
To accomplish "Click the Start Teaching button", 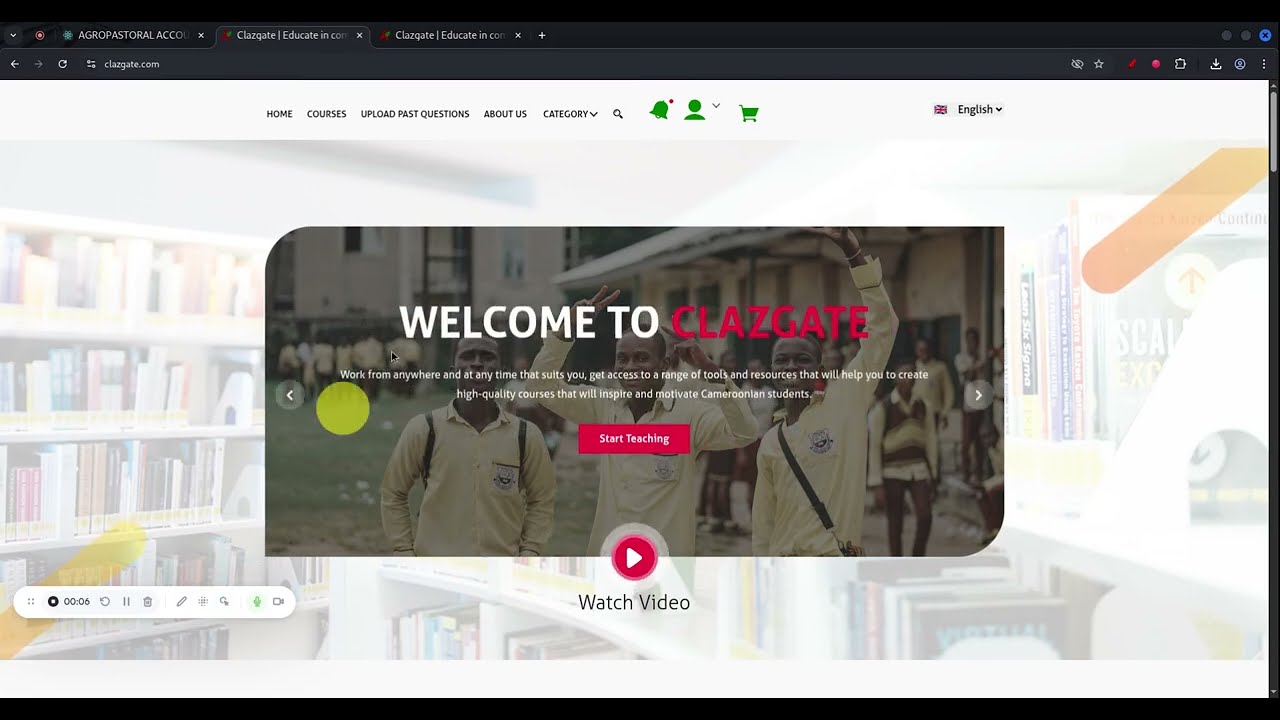I will coord(634,439).
